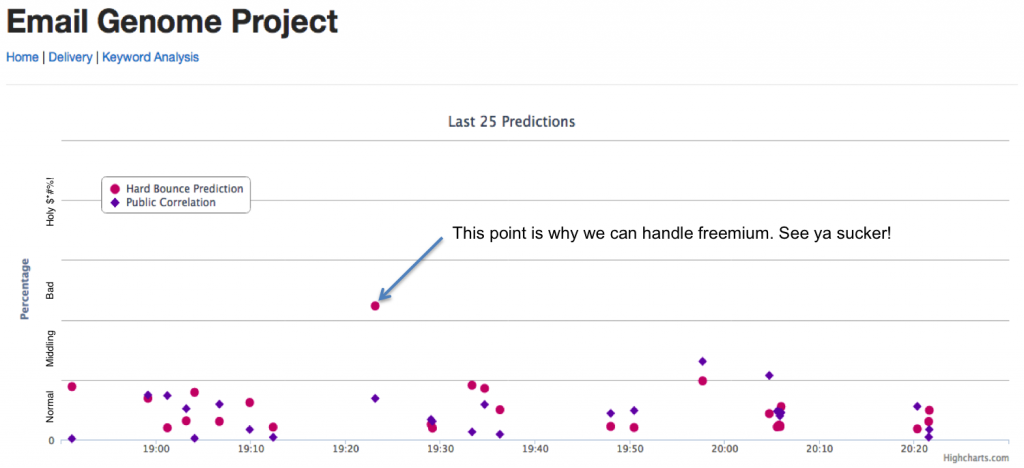
Task: Click the purple diamond below the outlier point
Action: pos(375,398)
